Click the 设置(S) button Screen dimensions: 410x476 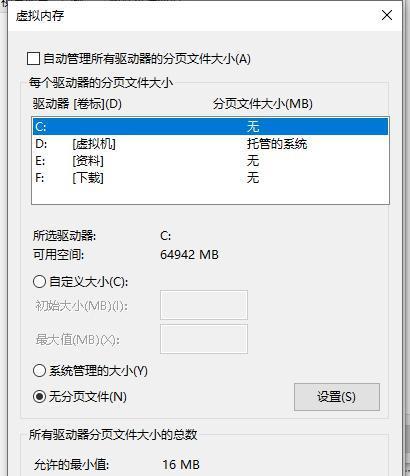click(x=337, y=397)
